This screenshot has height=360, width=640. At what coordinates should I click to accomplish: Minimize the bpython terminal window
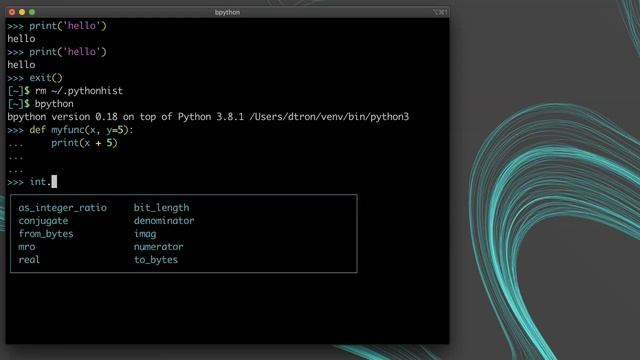coord(22,12)
